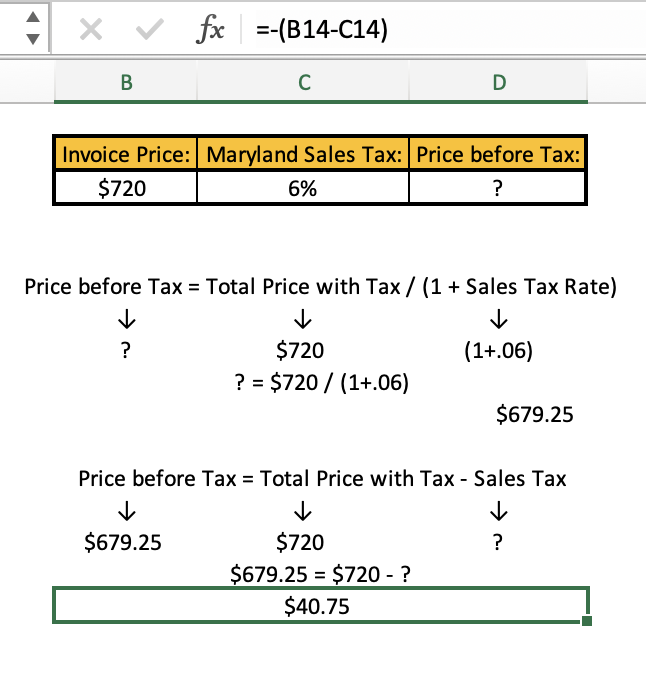Select the (1+.06) cell
Viewport: 646px width, 674px height.
(x=498, y=350)
